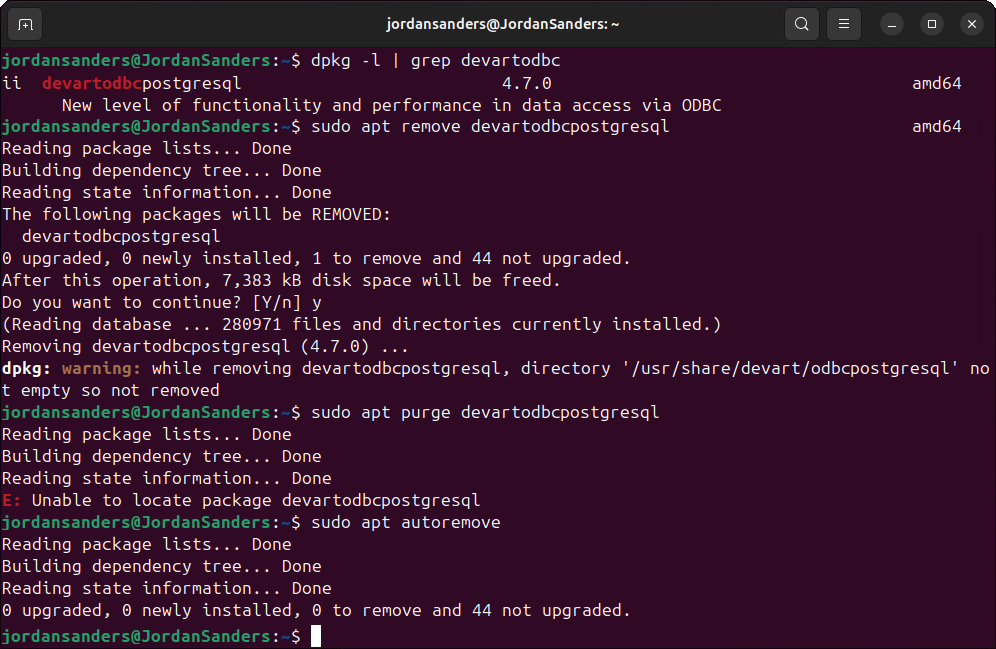Select the new tab plus icon
The image size is (996, 649).
click(x=24, y=23)
